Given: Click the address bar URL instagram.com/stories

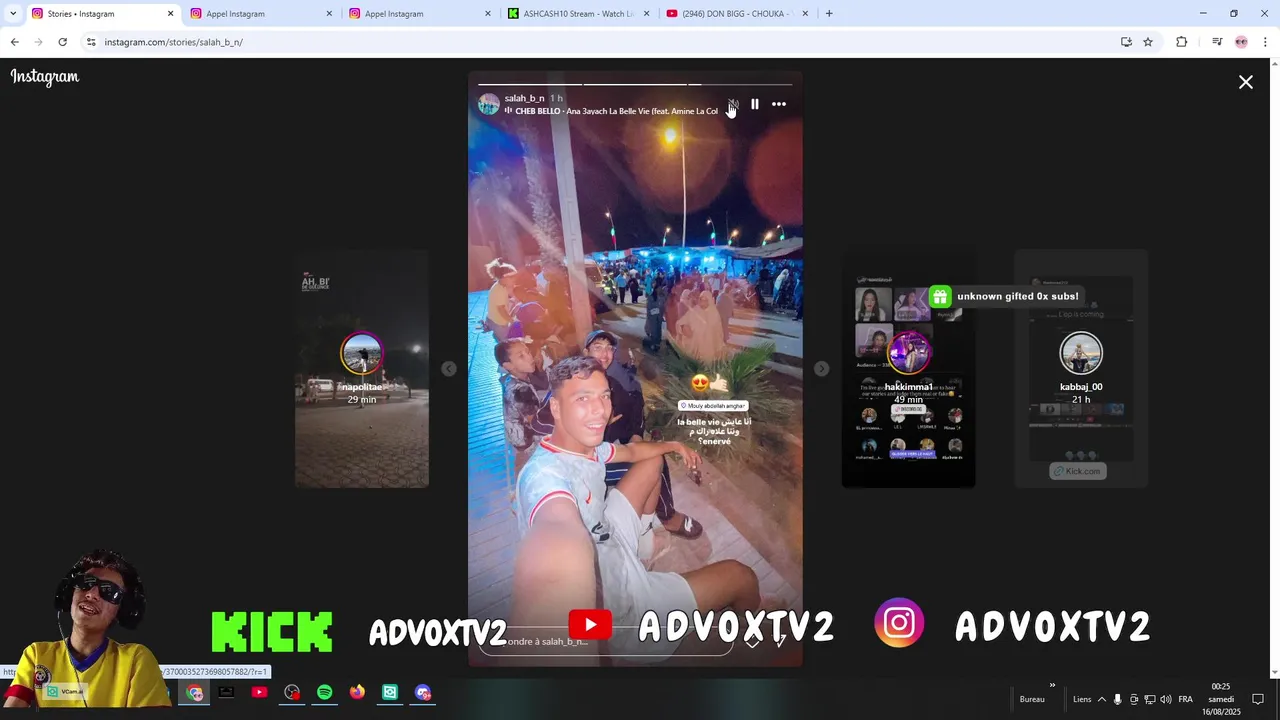Looking at the screenshot, I should [174, 42].
